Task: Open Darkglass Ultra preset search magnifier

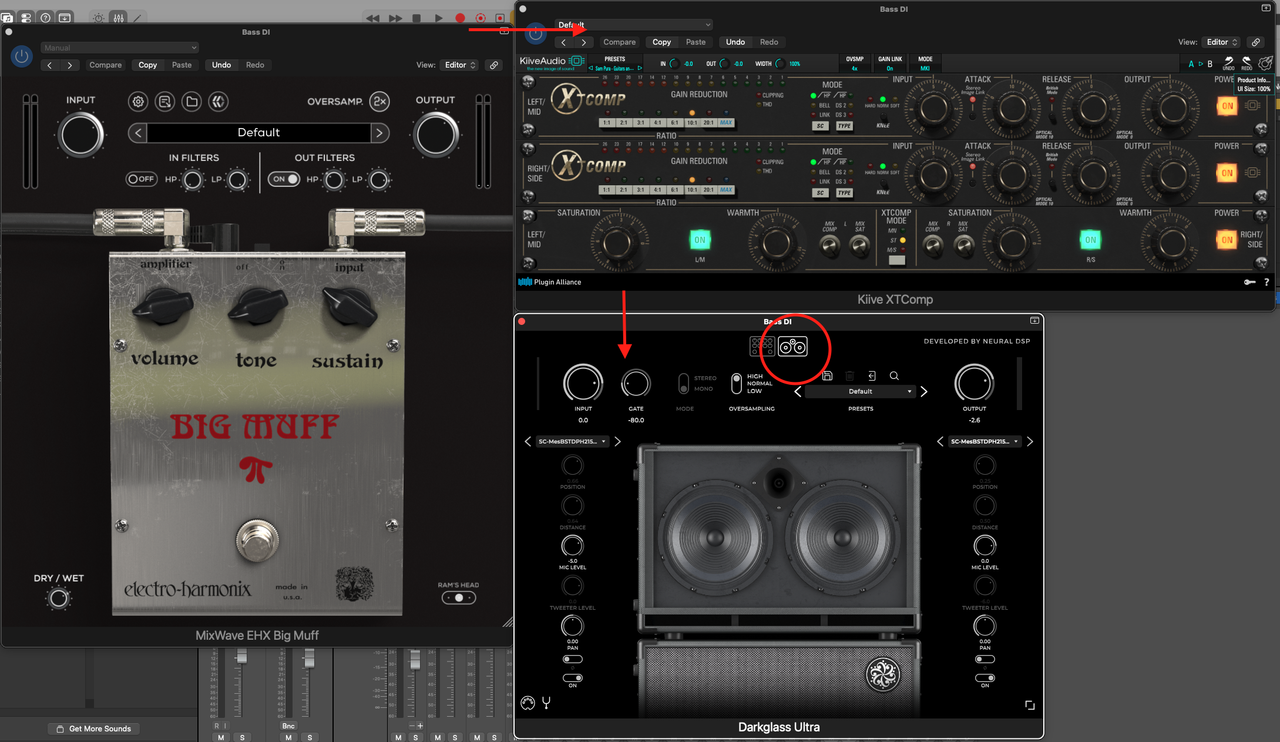Action: (x=894, y=376)
